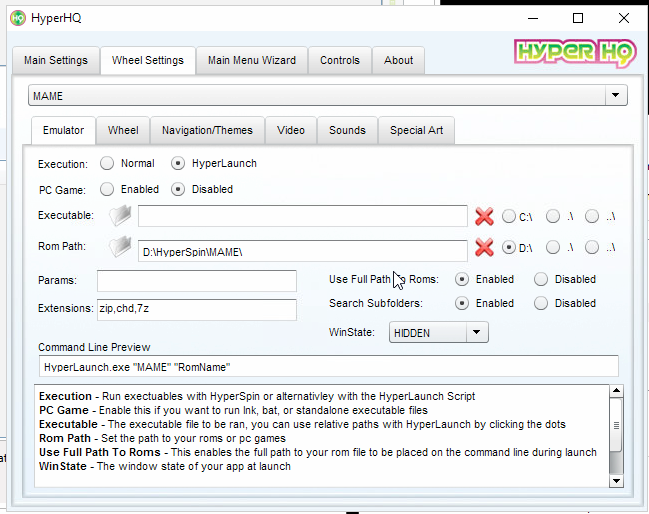Screen dimensions: 649x514
Task: Open the Navigation/Themes tab
Action: pyautogui.click(x=208, y=130)
